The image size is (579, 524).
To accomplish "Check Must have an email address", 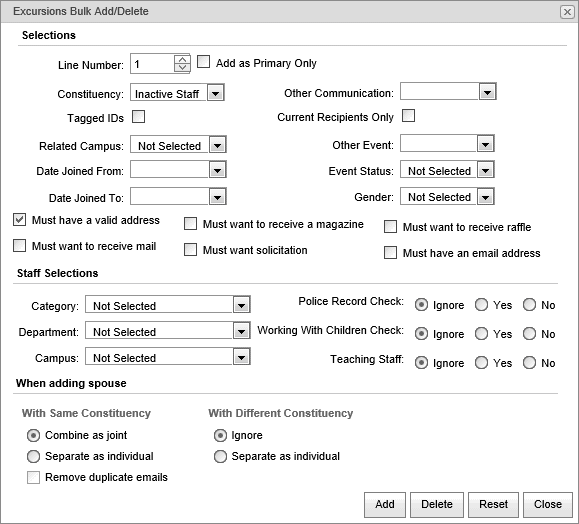I will point(390,253).
